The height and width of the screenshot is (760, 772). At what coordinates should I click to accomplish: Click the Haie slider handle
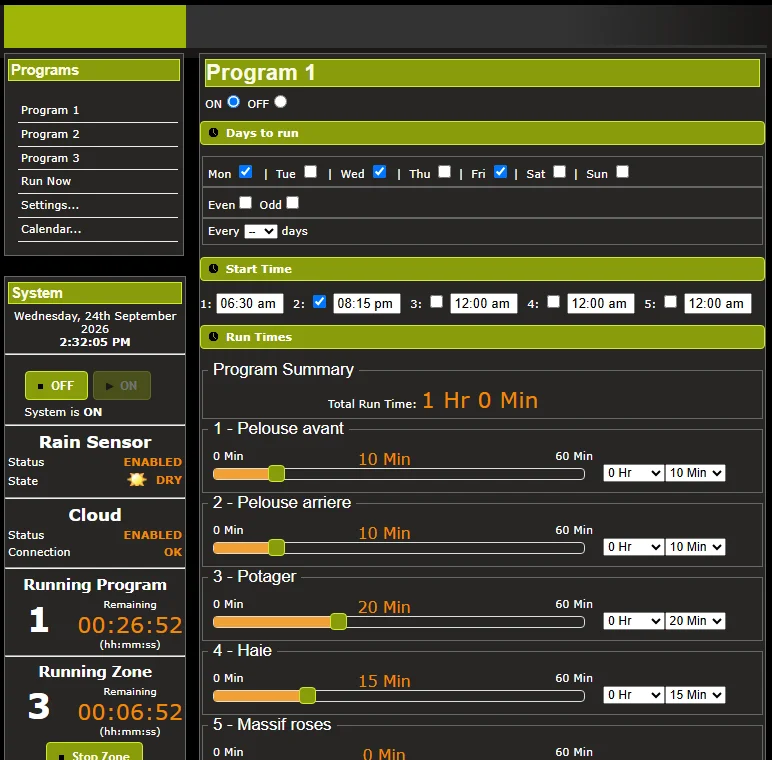click(308, 696)
